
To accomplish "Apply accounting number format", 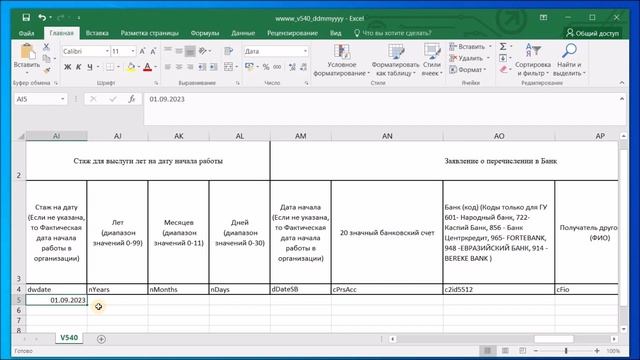I will [x=249, y=67].
